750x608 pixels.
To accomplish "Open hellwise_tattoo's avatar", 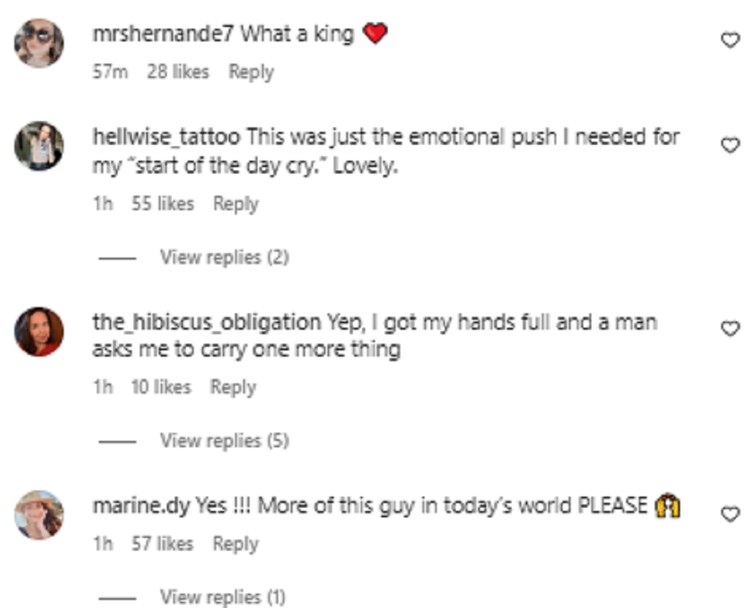I will (39, 145).
